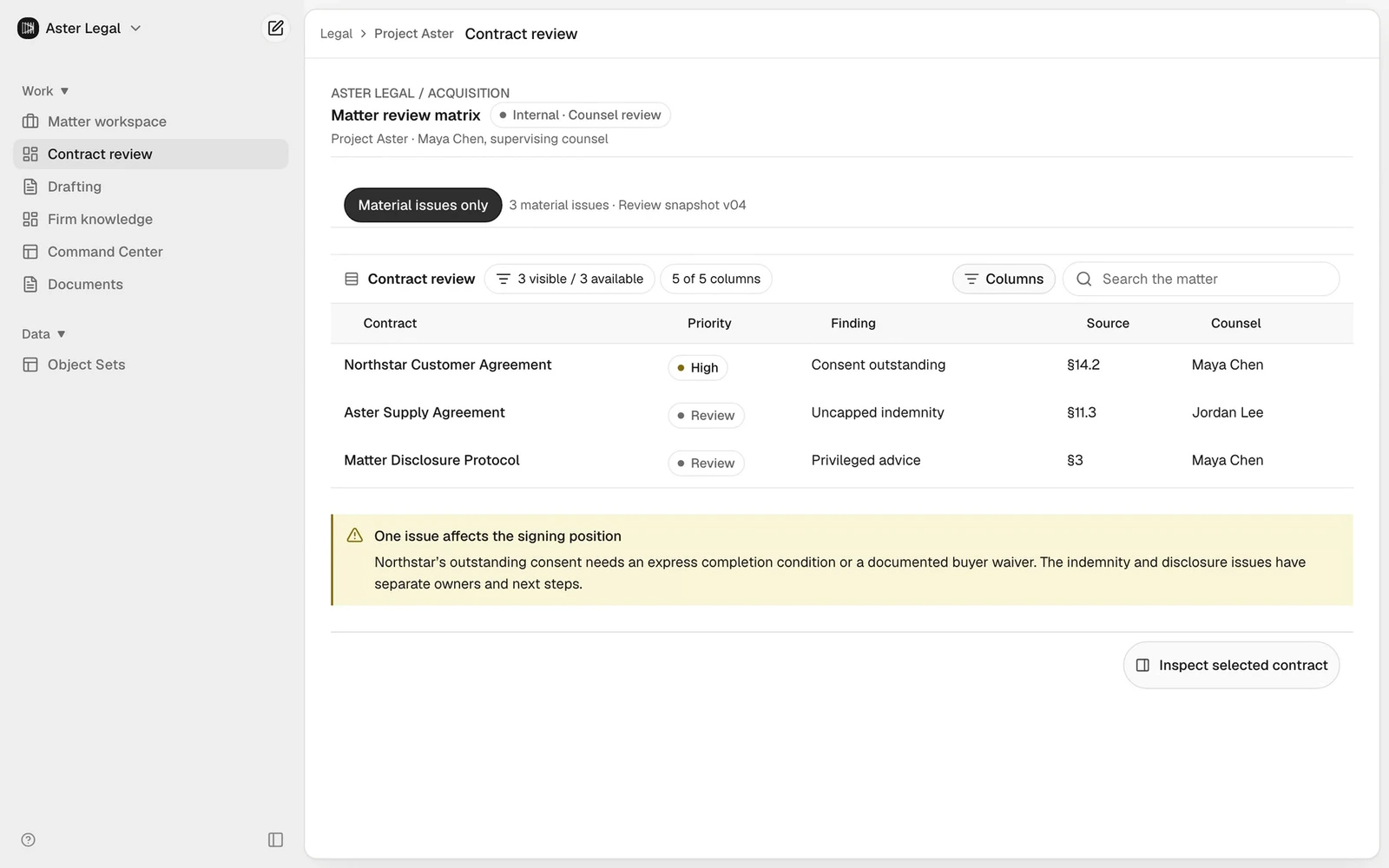Click the Firm knowledge icon

coord(30,219)
